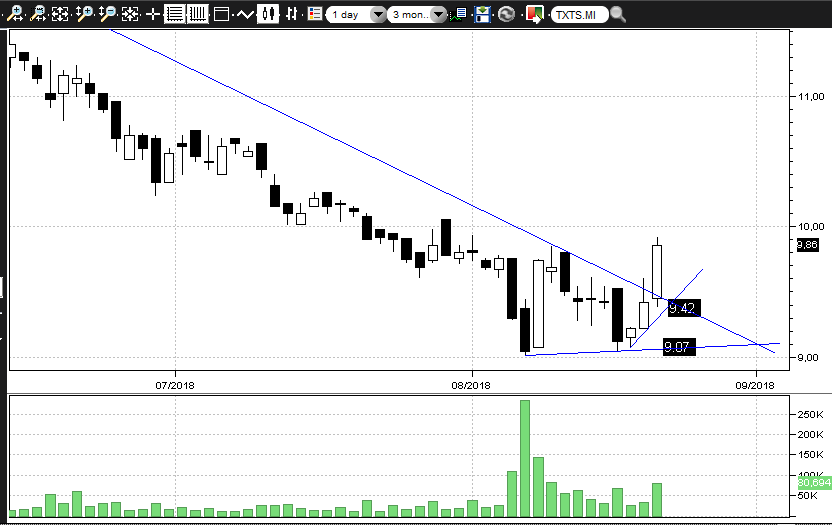Toggle vertical grid lines

[x=198, y=14]
